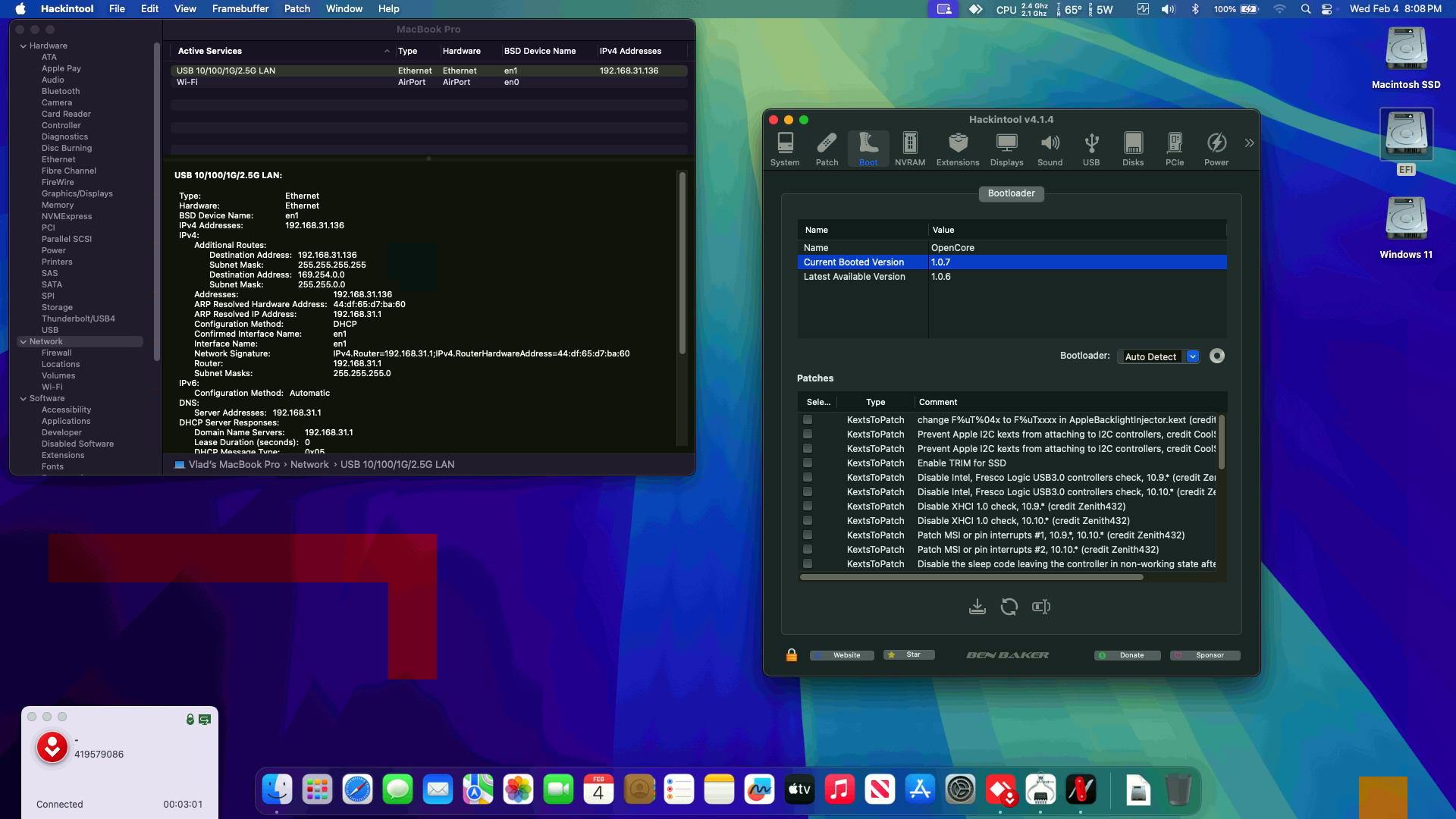The image size is (1456, 819).
Task: Open the Help menu
Action: 389,9
